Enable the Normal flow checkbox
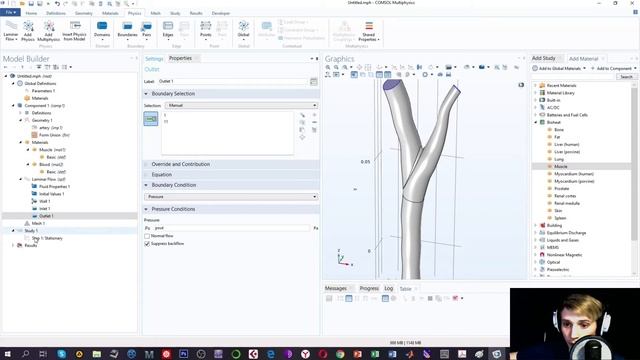This screenshot has height=360, width=640. (147, 236)
